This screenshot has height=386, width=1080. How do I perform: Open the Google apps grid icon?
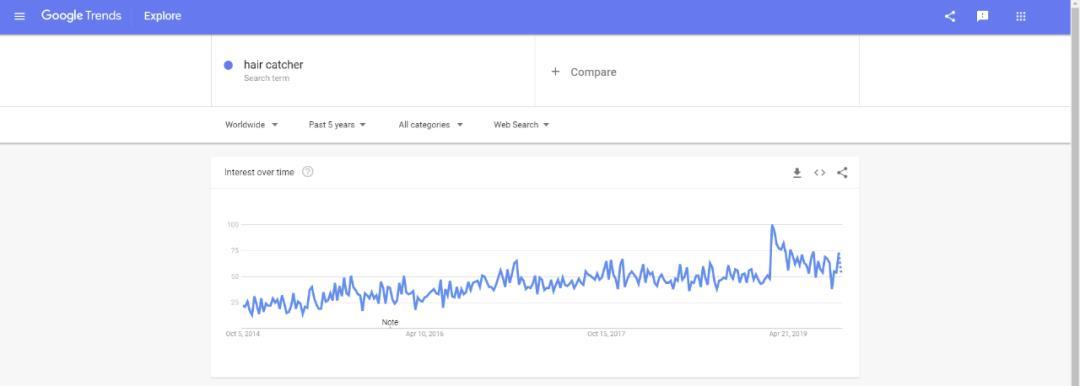(x=1021, y=16)
